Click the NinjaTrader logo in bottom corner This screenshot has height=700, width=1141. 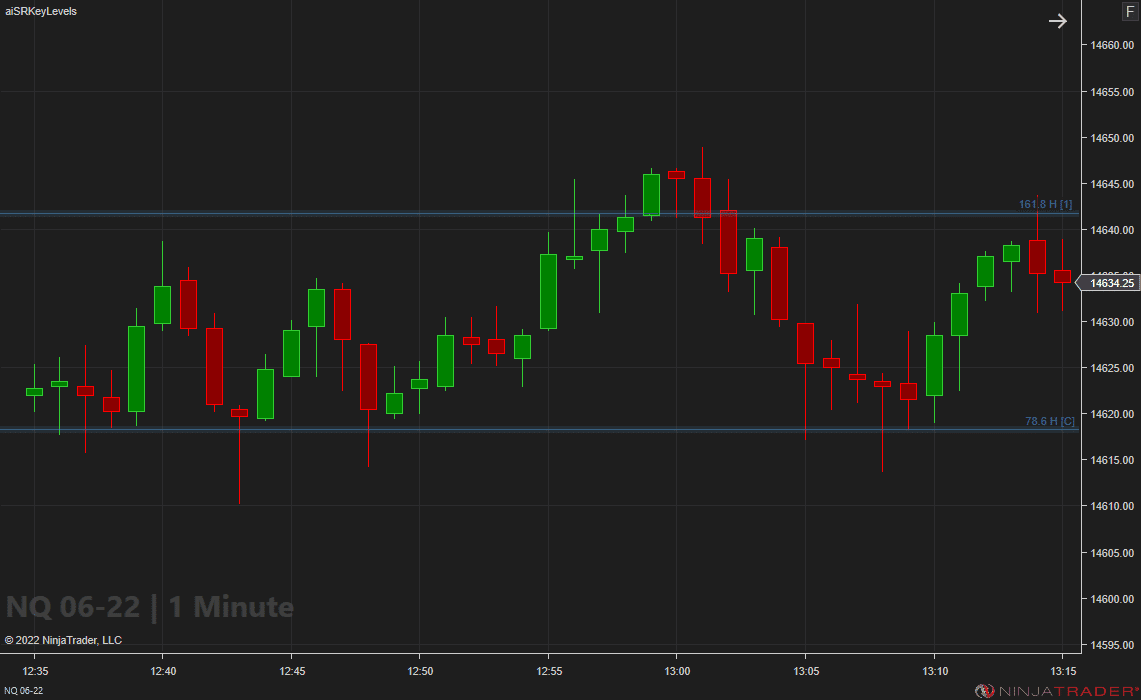pos(1056,691)
